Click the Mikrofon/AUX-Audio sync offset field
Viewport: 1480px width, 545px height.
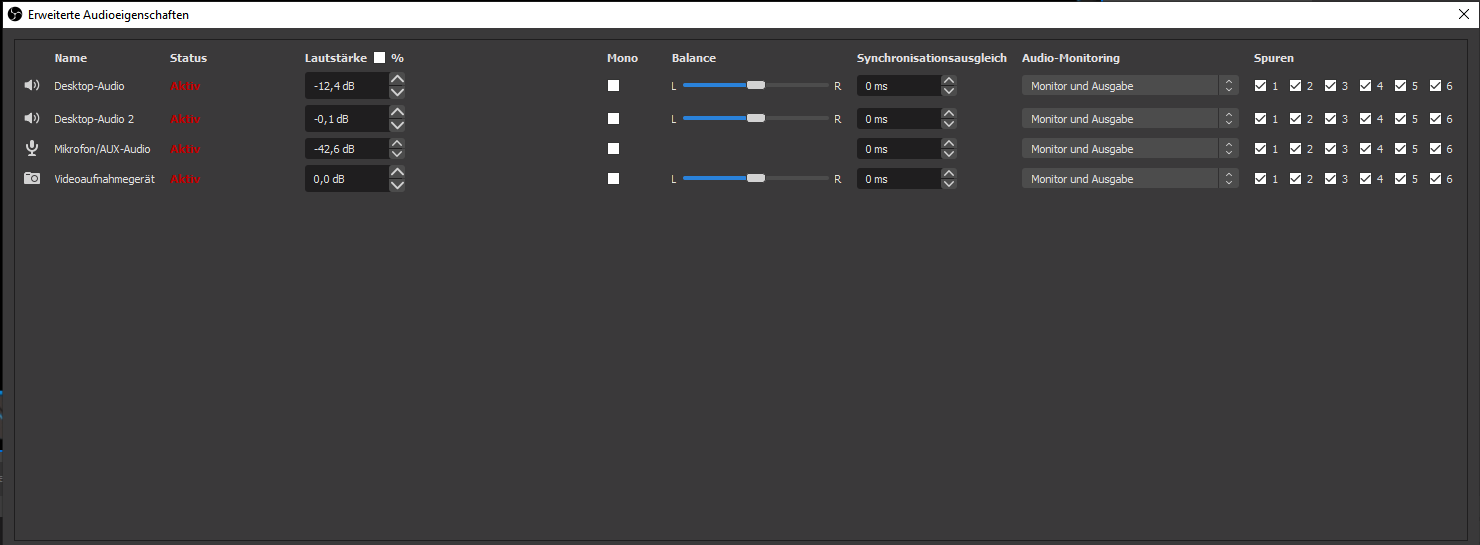tap(897, 149)
